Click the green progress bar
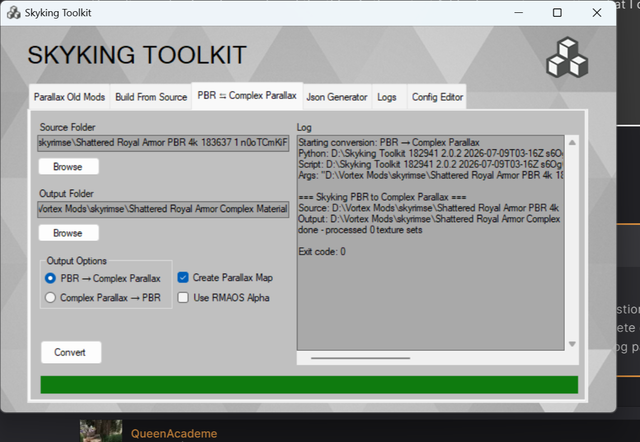This screenshot has height=442, width=640. (x=309, y=385)
